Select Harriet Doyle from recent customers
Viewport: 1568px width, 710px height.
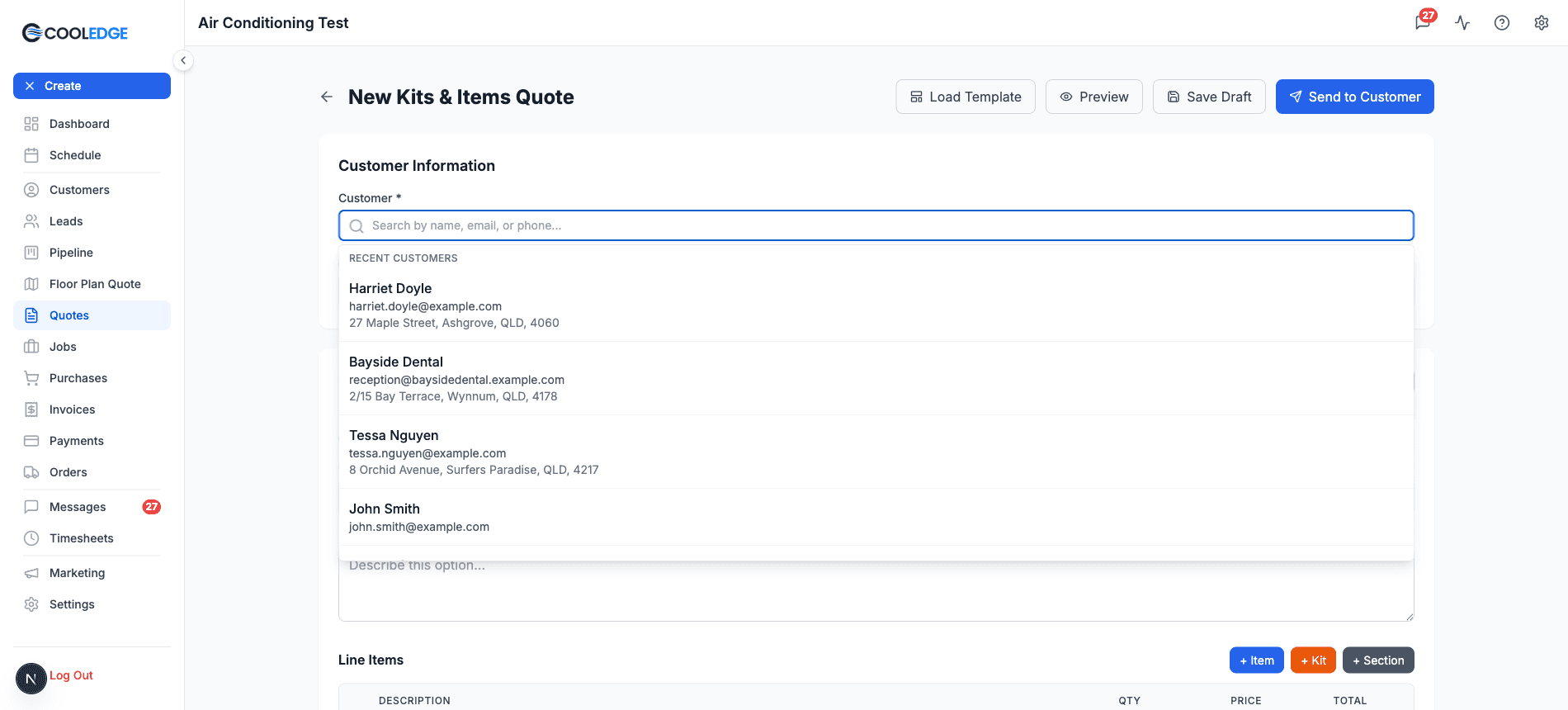(x=876, y=305)
